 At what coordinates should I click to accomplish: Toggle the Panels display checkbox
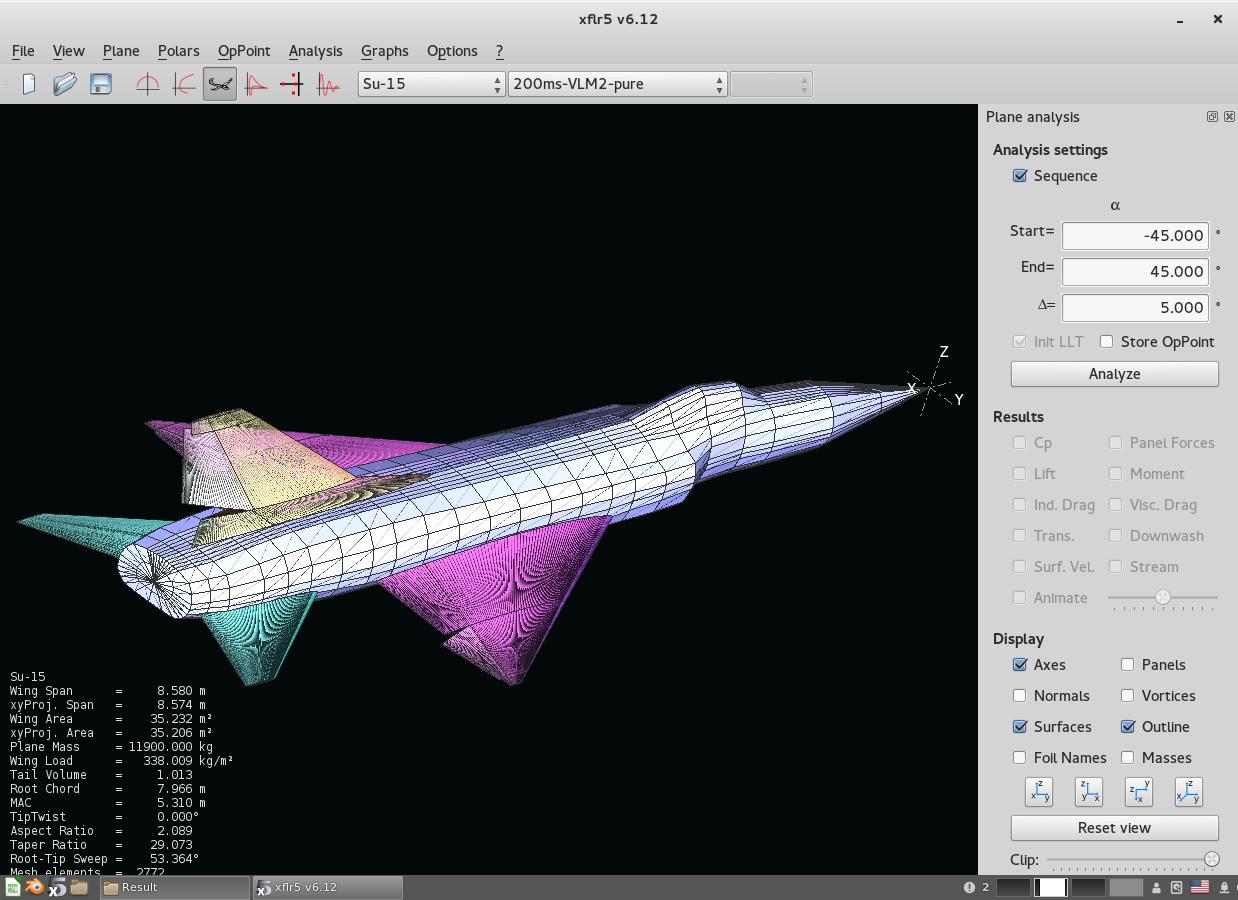click(1128, 665)
